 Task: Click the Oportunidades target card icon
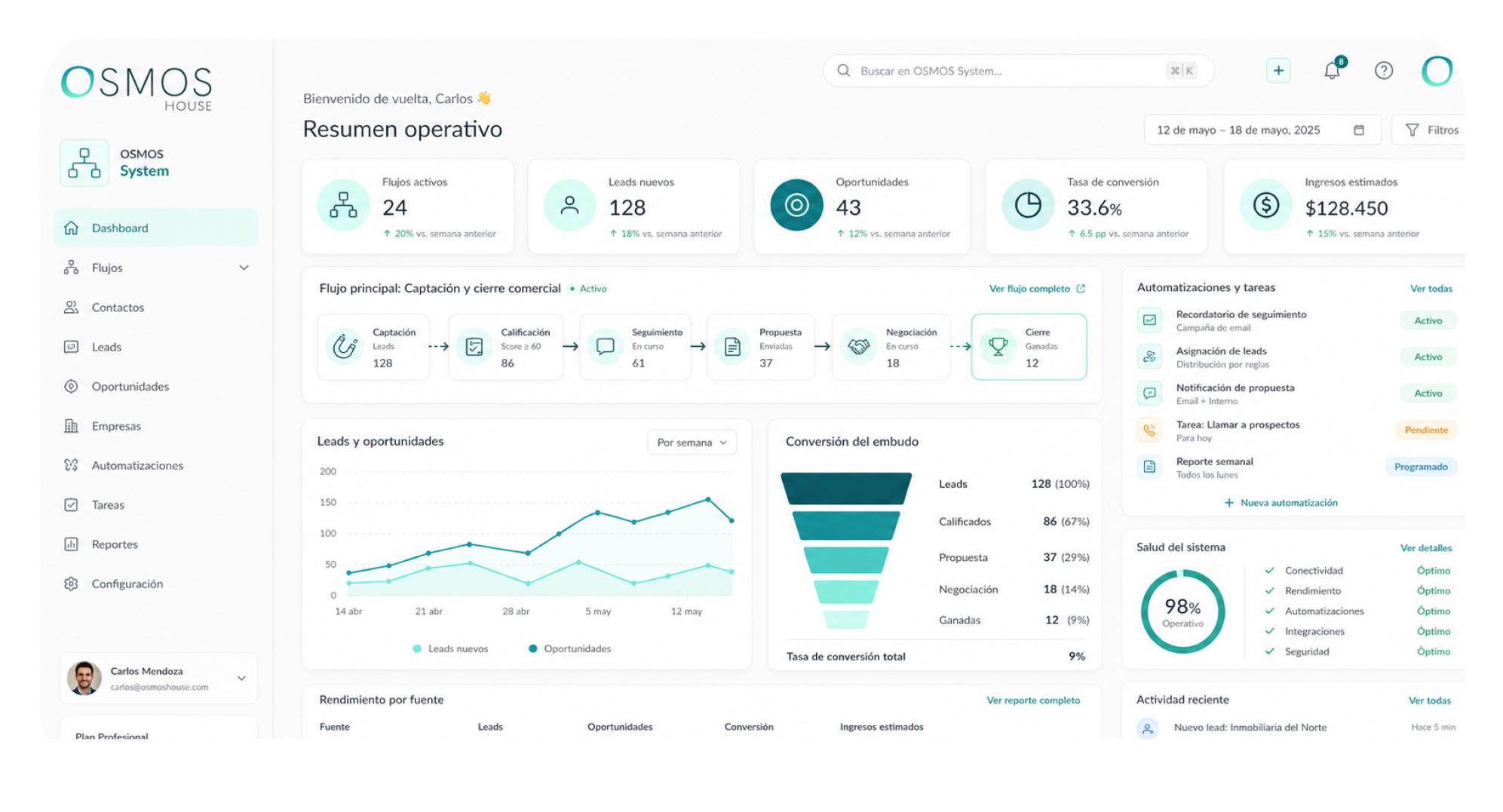(x=796, y=205)
